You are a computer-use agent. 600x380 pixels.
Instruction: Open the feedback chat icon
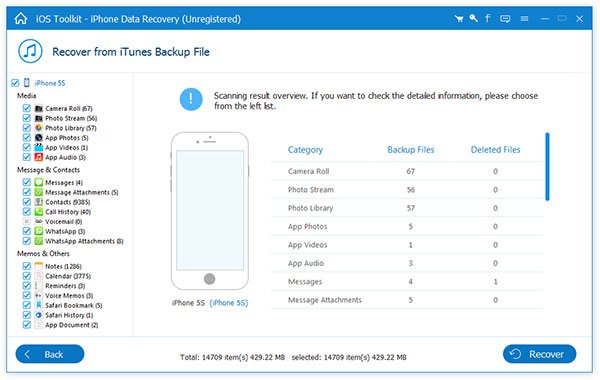(505, 18)
